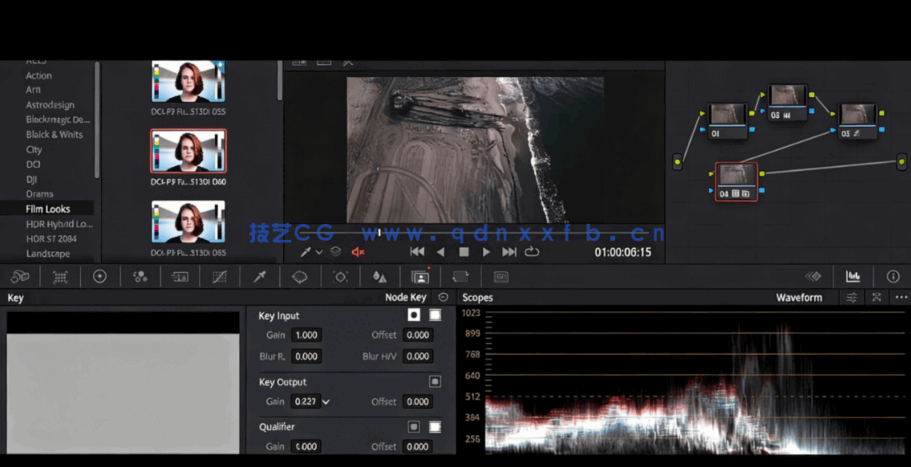Select the LUT thumbnail ending in D65
911x467 pixels.
click(188, 221)
